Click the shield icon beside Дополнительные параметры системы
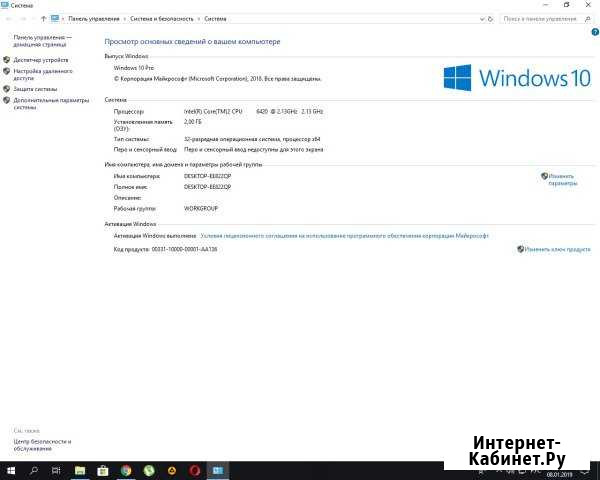The width and height of the screenshot is (600, 480). point(7,100)
